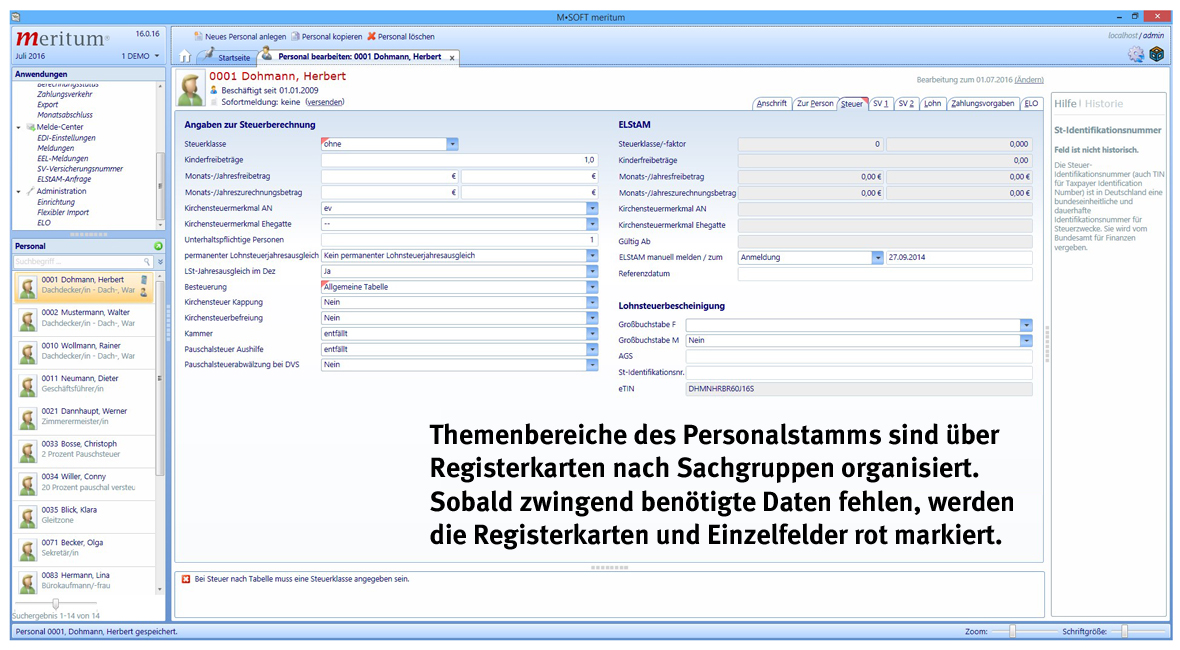Open the Zahlungsvorgaben tab

pyautogui.click(x=982, y=103)
